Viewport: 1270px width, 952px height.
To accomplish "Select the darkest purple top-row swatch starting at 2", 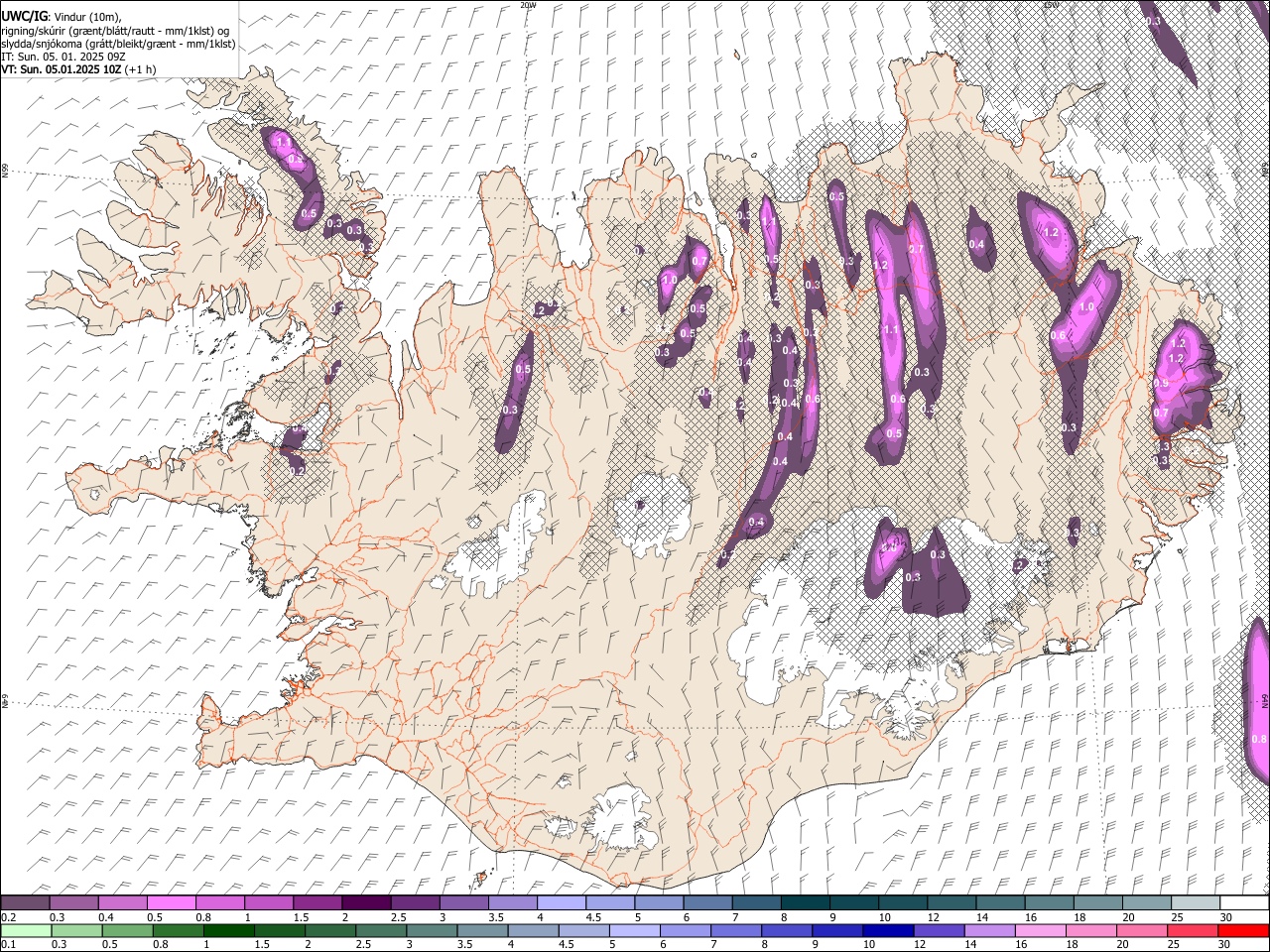I will point(366,902).
